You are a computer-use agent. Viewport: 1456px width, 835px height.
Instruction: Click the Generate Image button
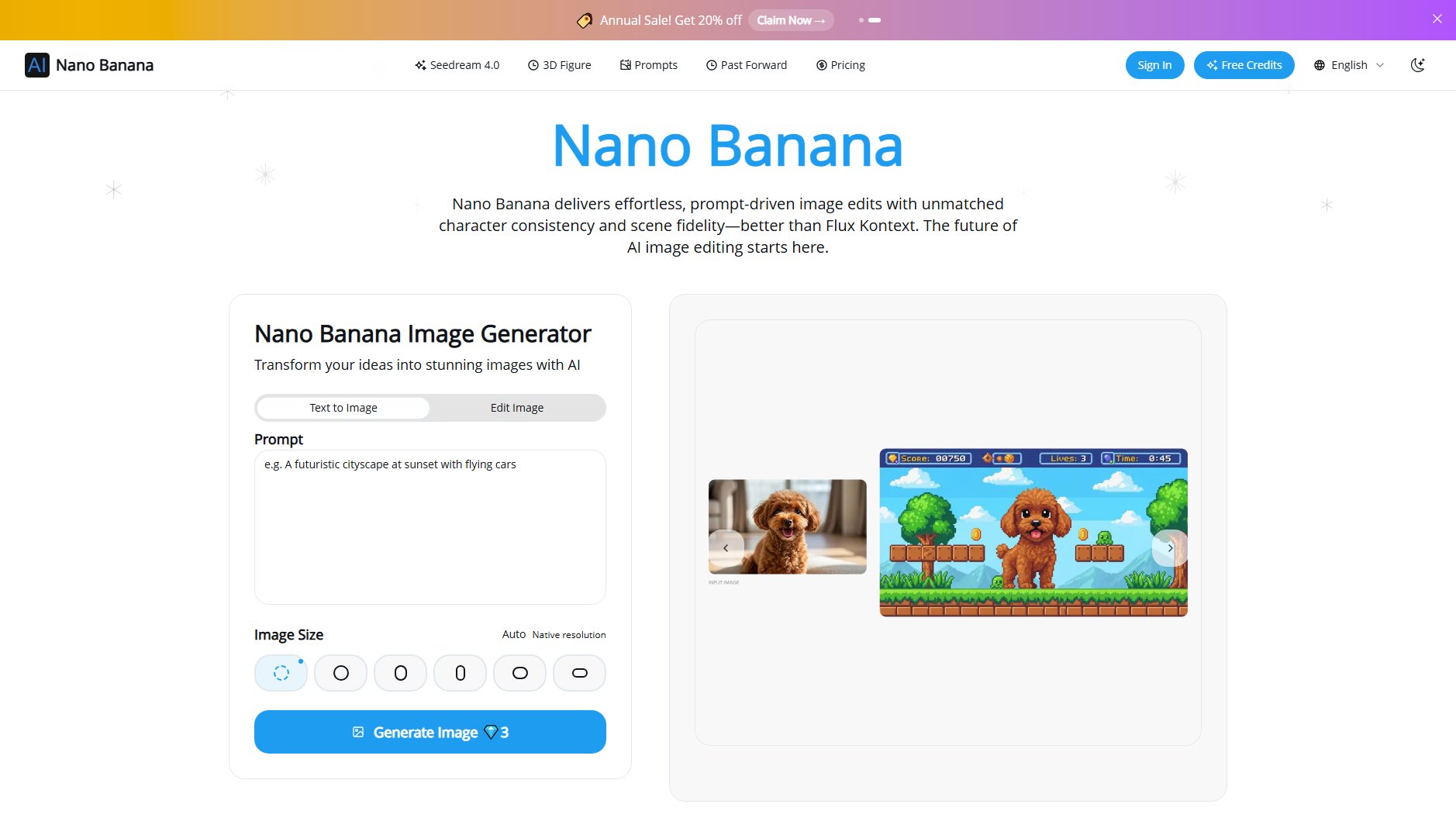430,732
